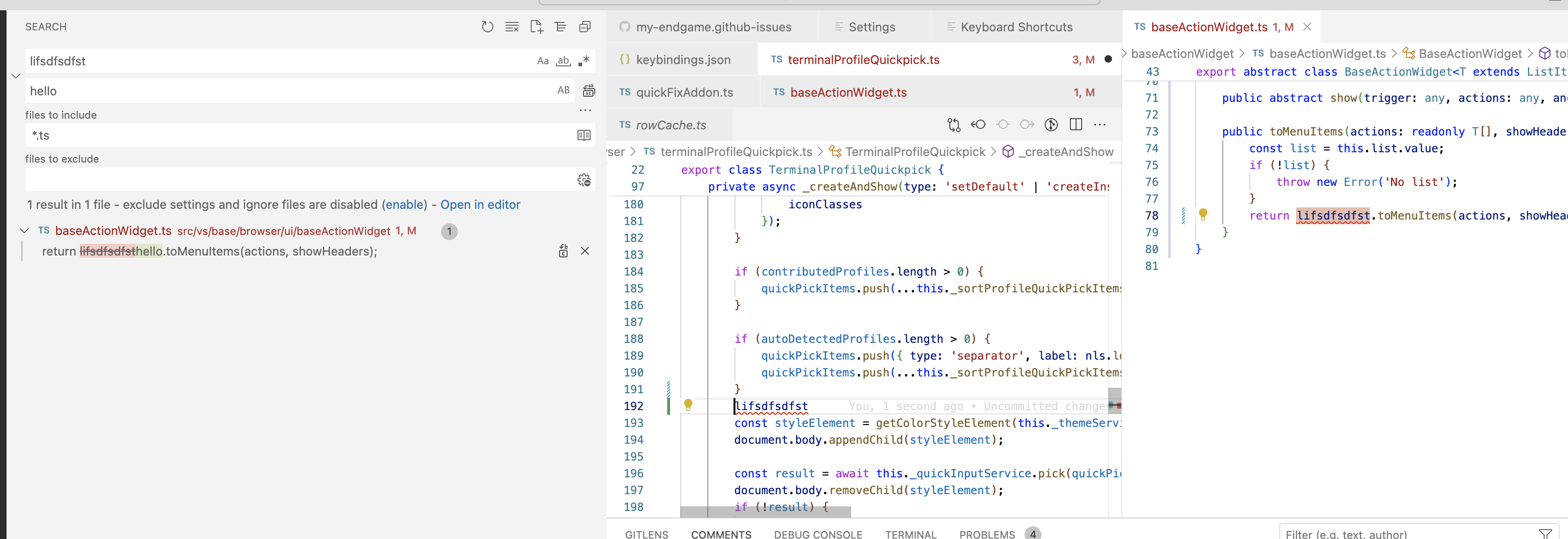Screen dimensions: 1568x539
Task: Dismiss the search match result row
Action: click(x=585, y=251)
